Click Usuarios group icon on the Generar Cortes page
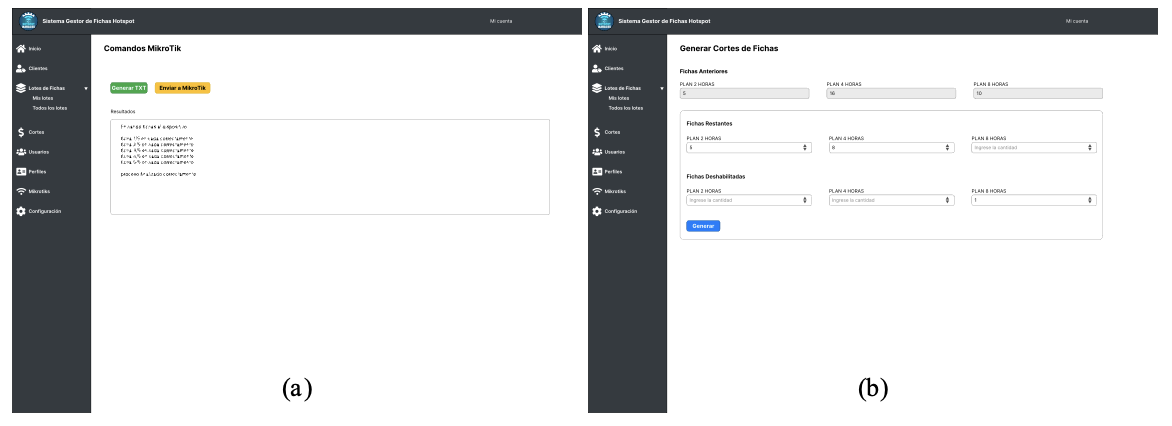Image resolution: width=1172 pixels, height=426 pixels. click(598, 152)
